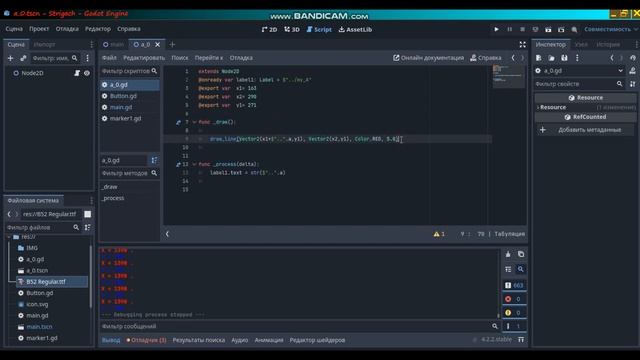Open the Отладчик bottom panel tab
Image resolution: width=640 pixels, height=360 pixels.
[x=147, y=340]
